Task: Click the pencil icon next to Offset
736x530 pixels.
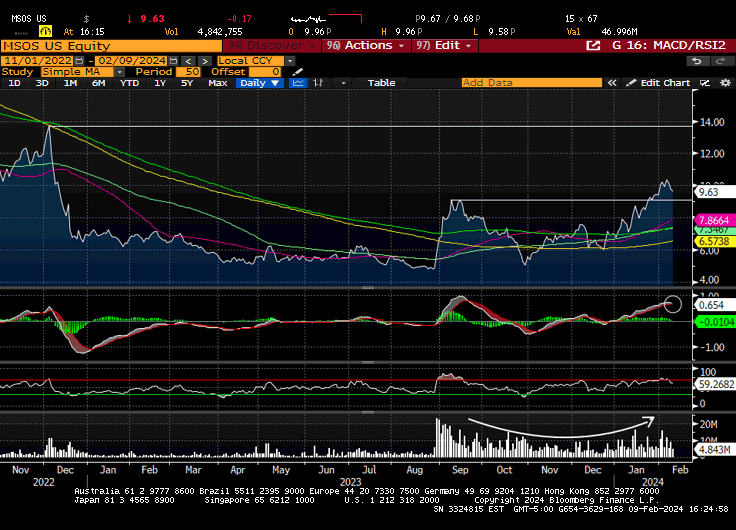Action: 297,72
